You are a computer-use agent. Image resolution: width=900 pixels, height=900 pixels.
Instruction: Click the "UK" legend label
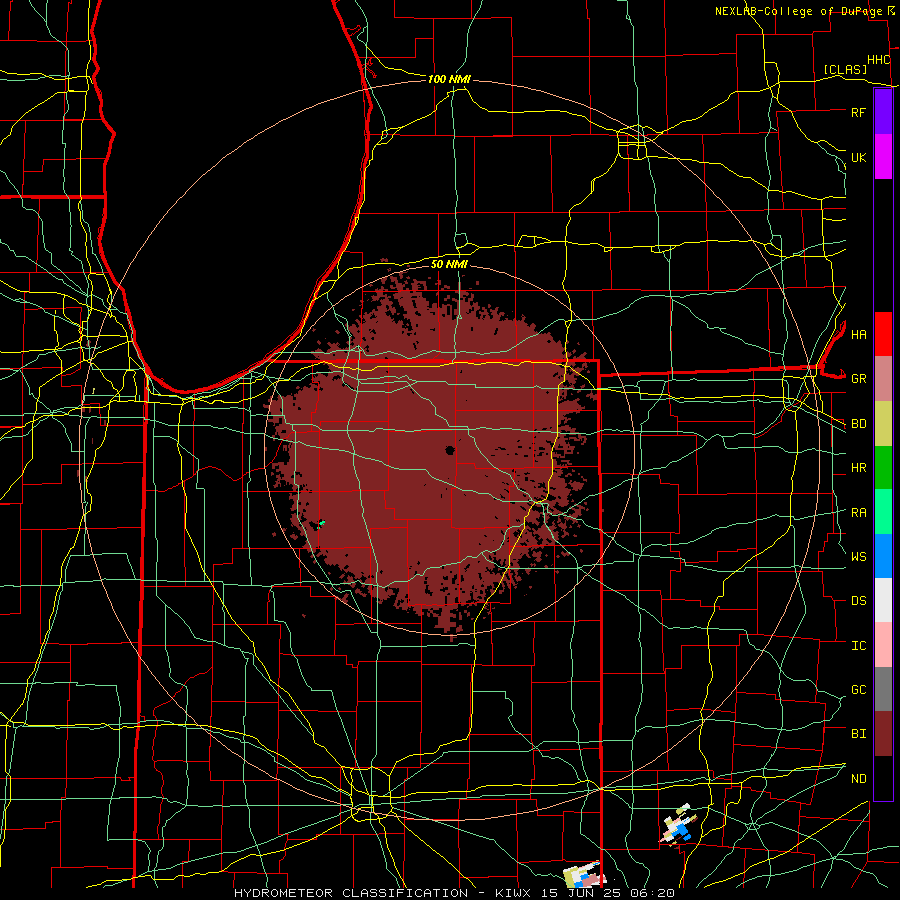click(x=858, y=157)
